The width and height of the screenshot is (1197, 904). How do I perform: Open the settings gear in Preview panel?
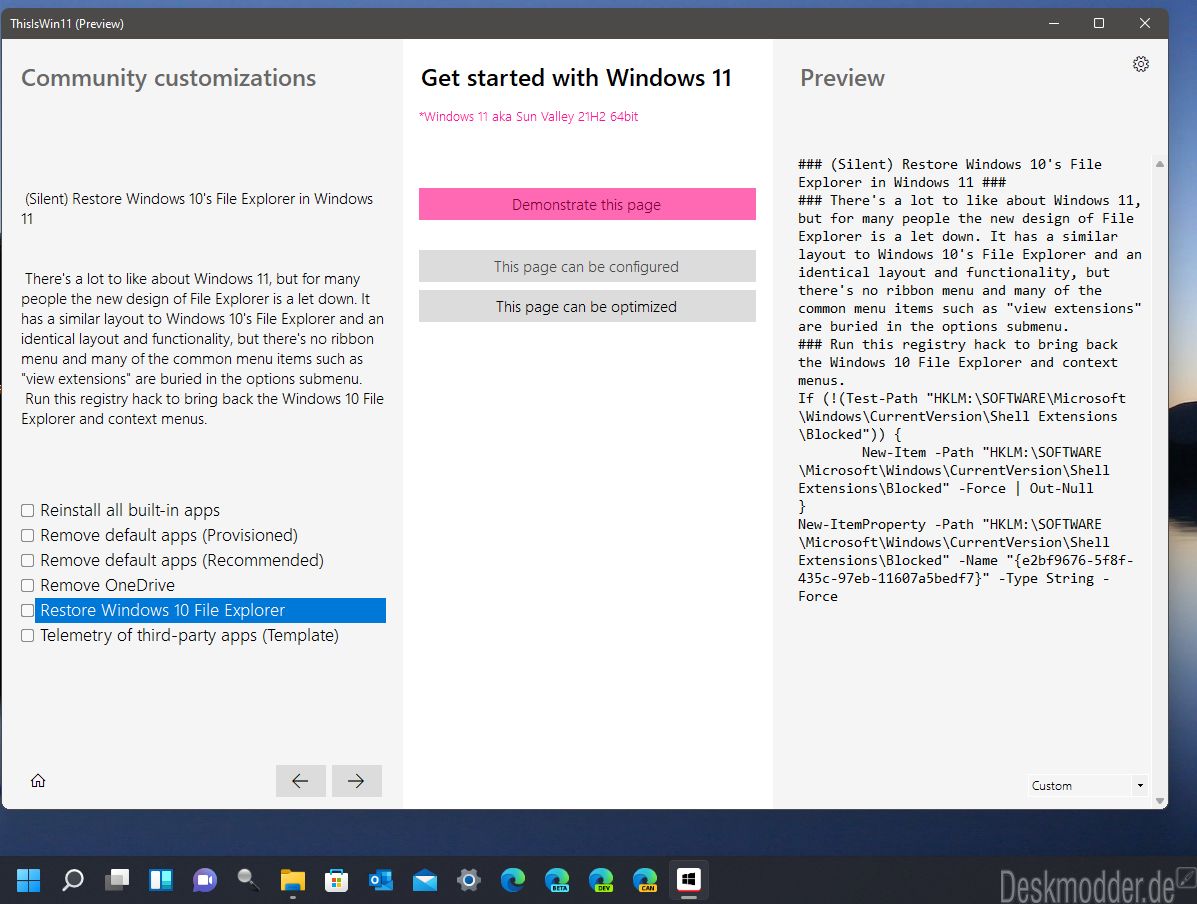(1141, 64)
